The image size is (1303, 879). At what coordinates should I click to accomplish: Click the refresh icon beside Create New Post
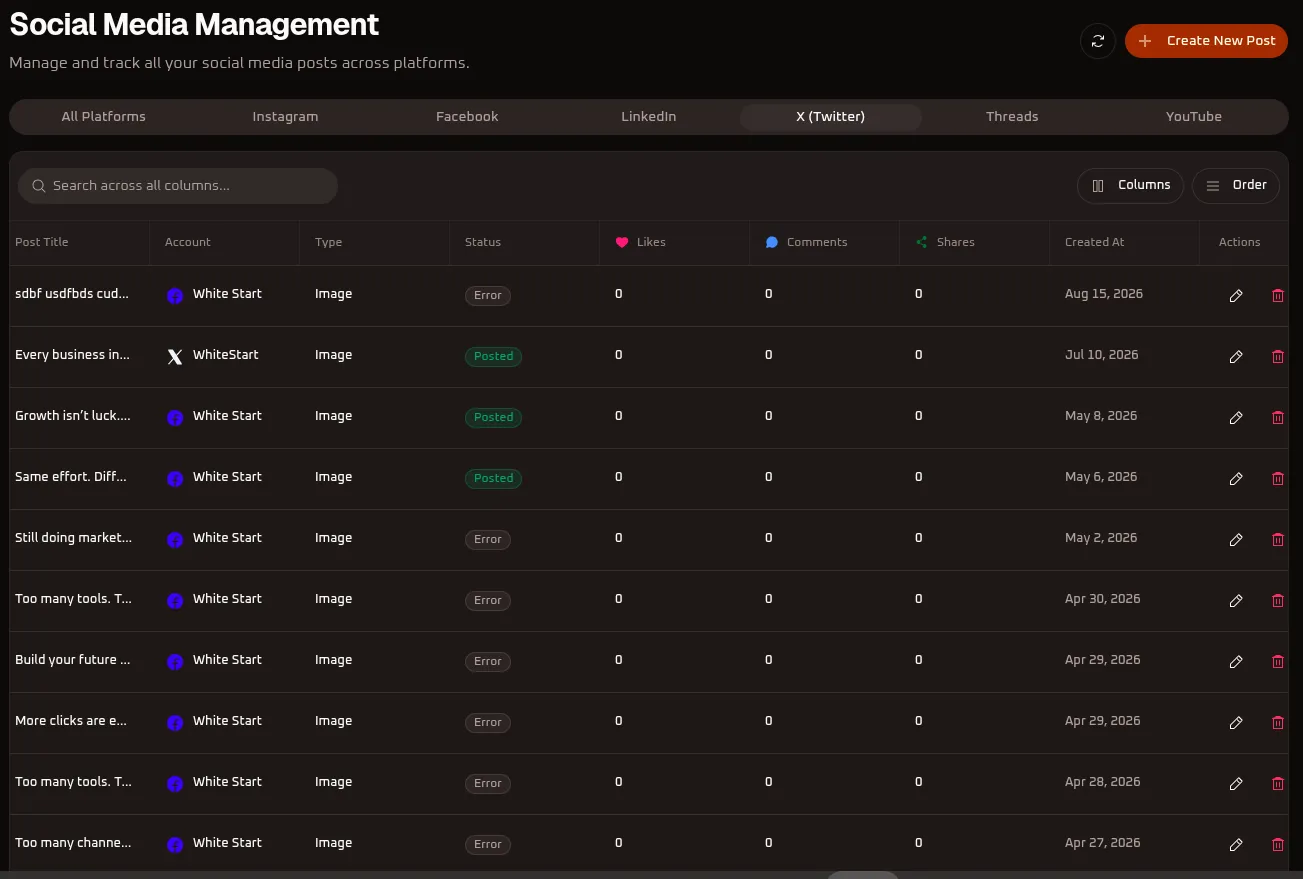coord(1097,41)
